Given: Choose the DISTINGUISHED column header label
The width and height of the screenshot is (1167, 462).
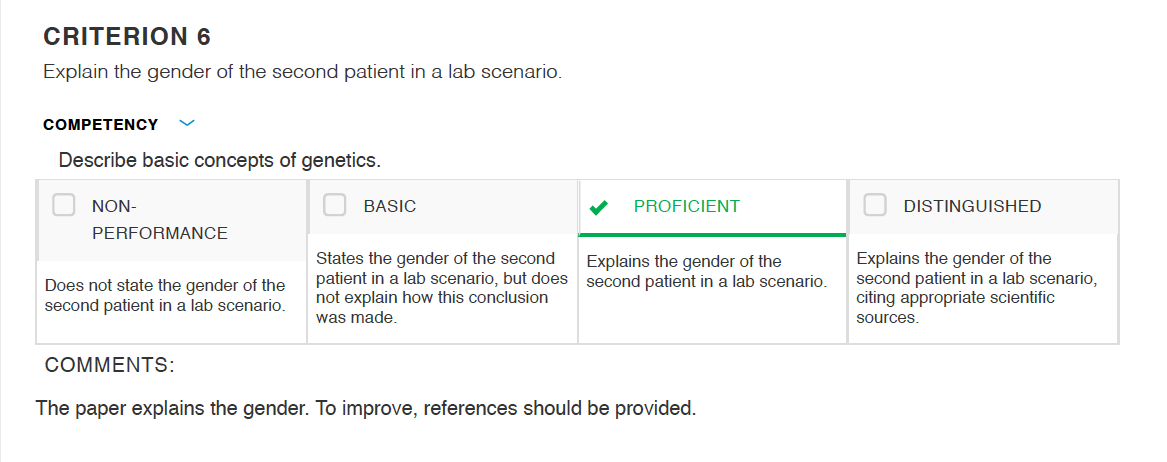Looking at the screenshot, I should pyautogui.click(x=972, y=206).
